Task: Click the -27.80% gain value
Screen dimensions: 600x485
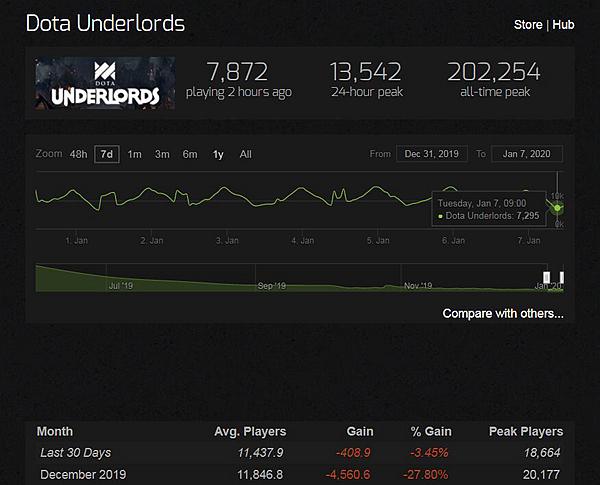Action: coord(425,475)
